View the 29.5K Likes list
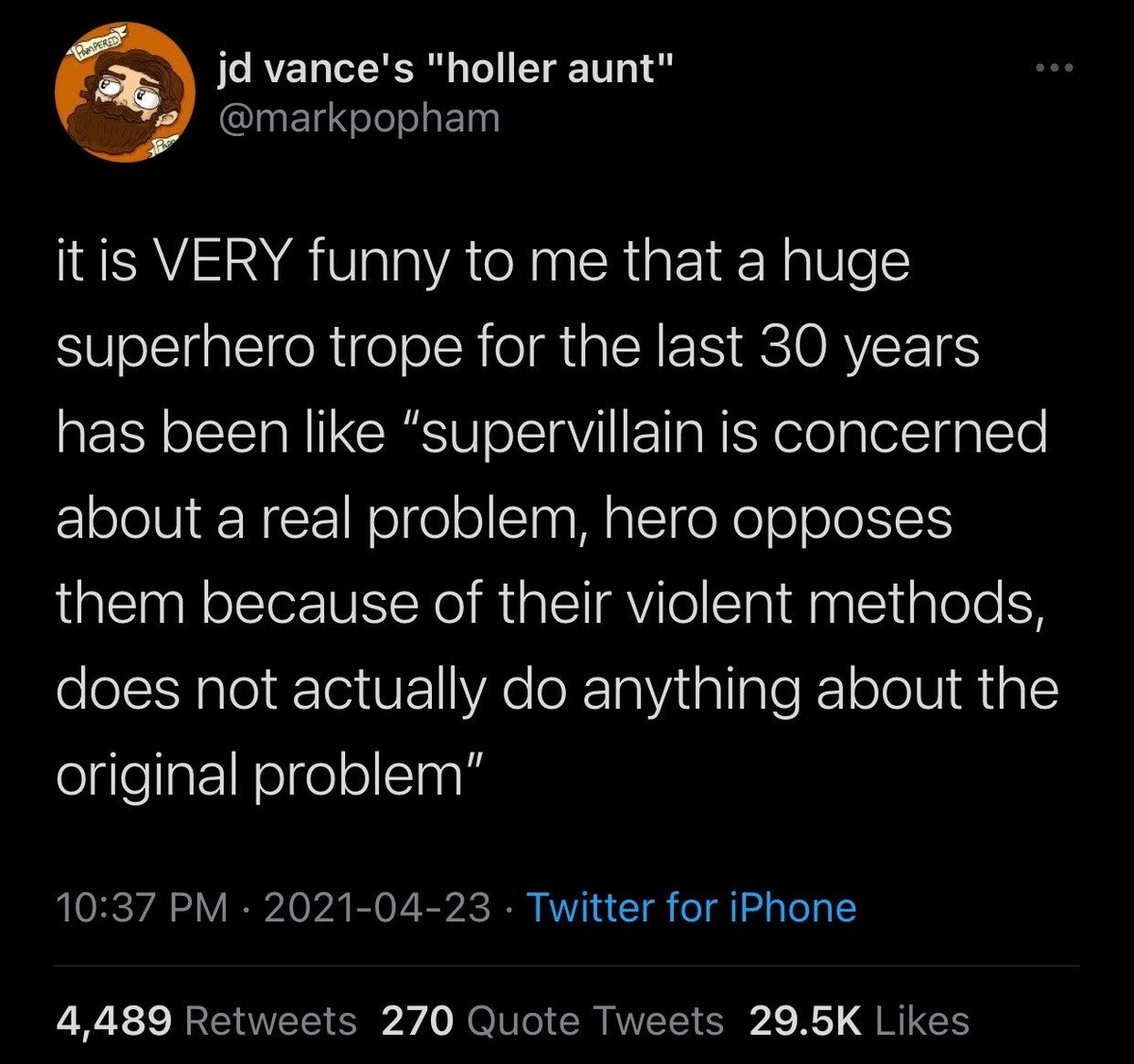1134x1064 pixels. (861, 1021)
